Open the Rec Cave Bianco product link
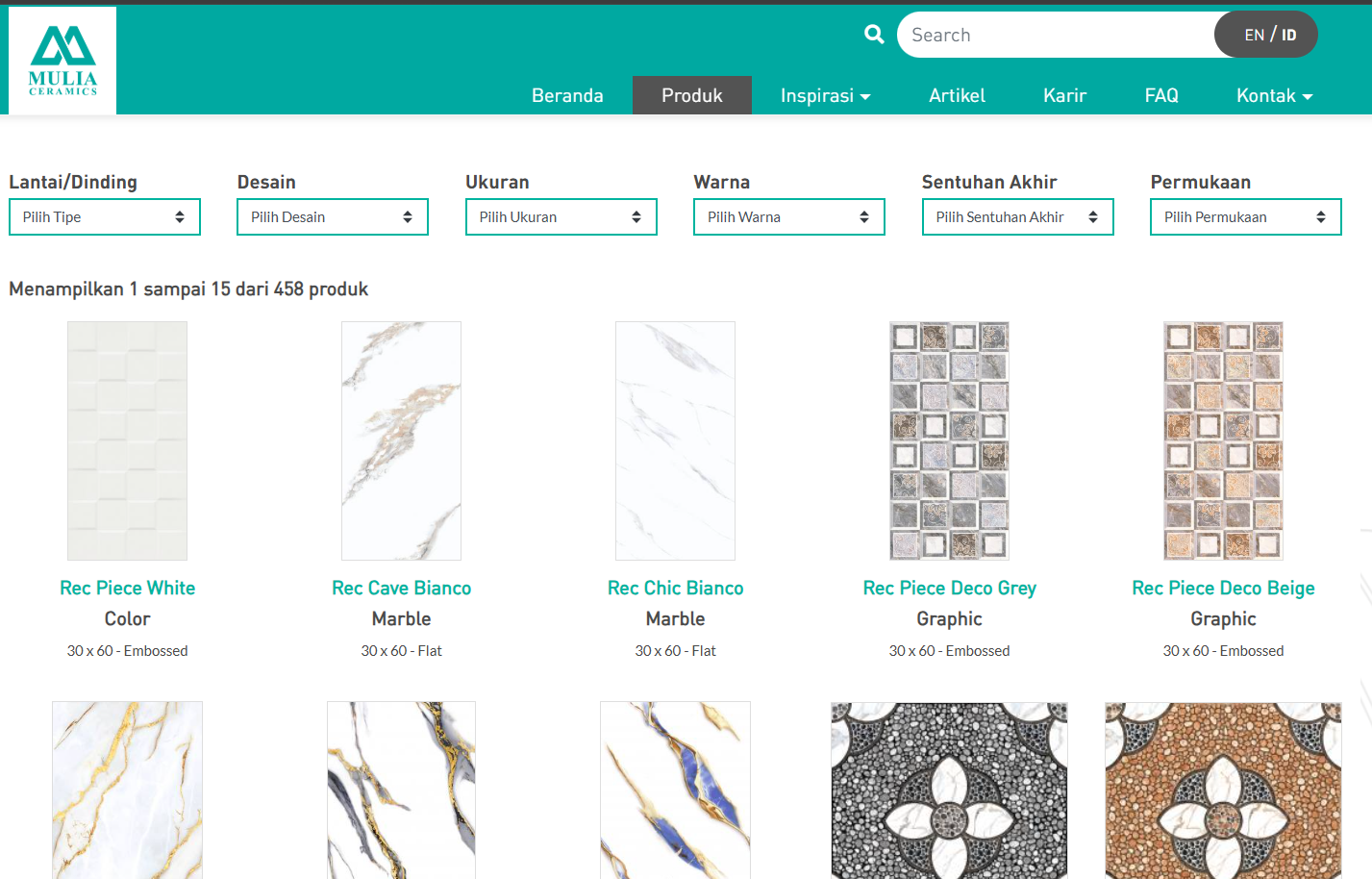 click(x=401, y=588)
